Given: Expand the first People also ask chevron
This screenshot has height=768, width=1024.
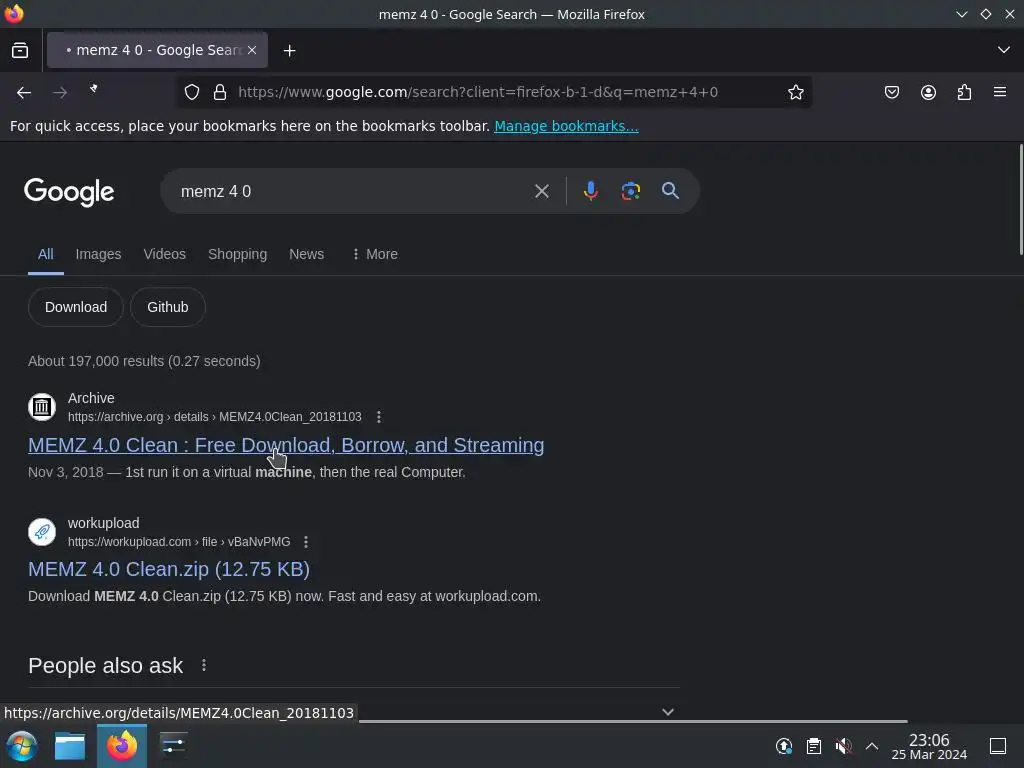Looking at the screenshot, I should tap(667, 712).
